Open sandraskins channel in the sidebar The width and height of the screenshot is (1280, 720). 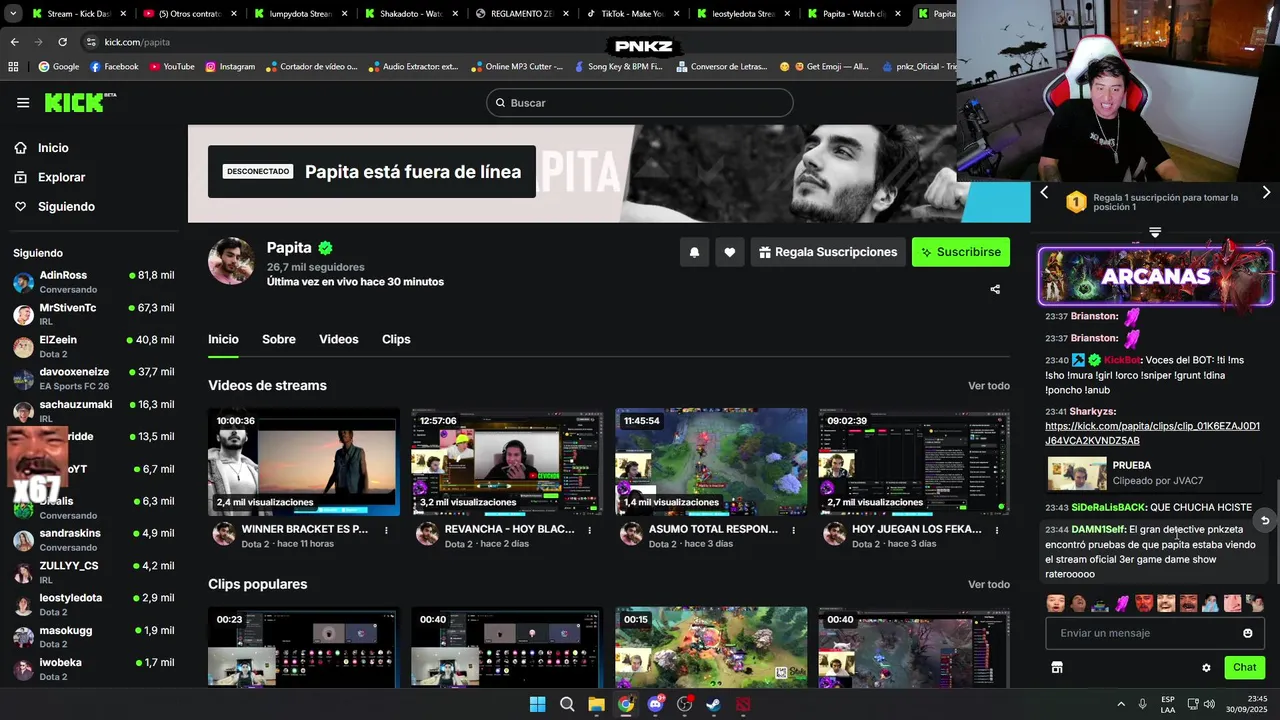coord(93,540)
